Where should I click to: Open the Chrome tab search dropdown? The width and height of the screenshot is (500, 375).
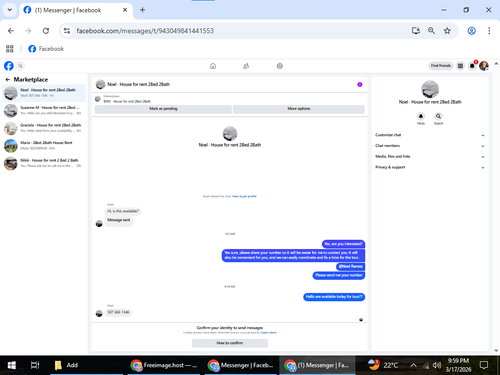10,10
